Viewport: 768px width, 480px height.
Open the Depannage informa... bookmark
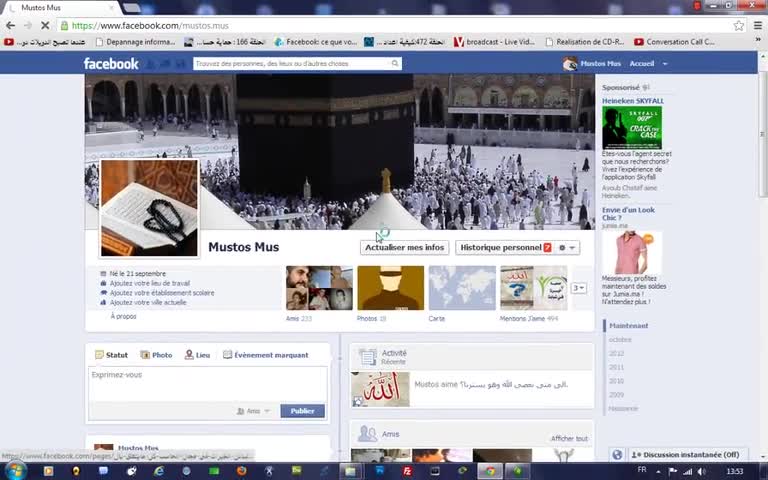tap(135, 42)
